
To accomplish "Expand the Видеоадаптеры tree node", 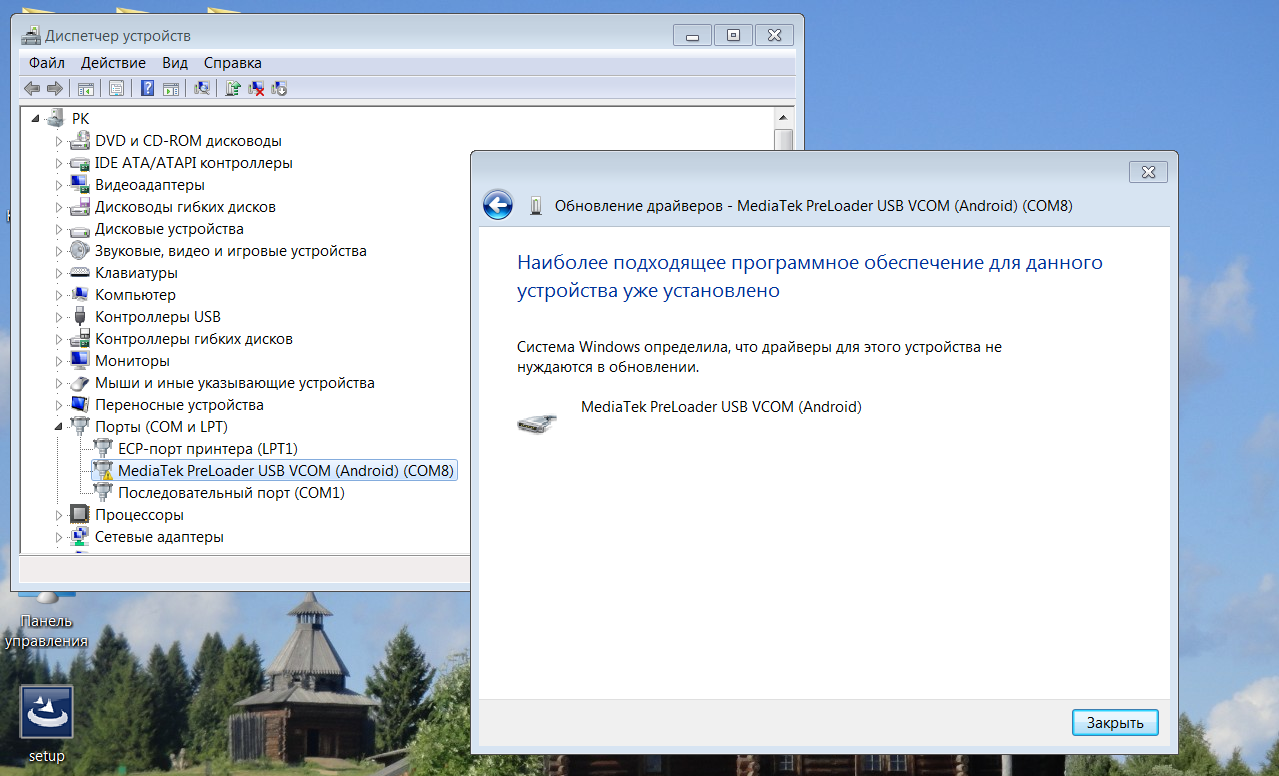I will tap(59, 185).
